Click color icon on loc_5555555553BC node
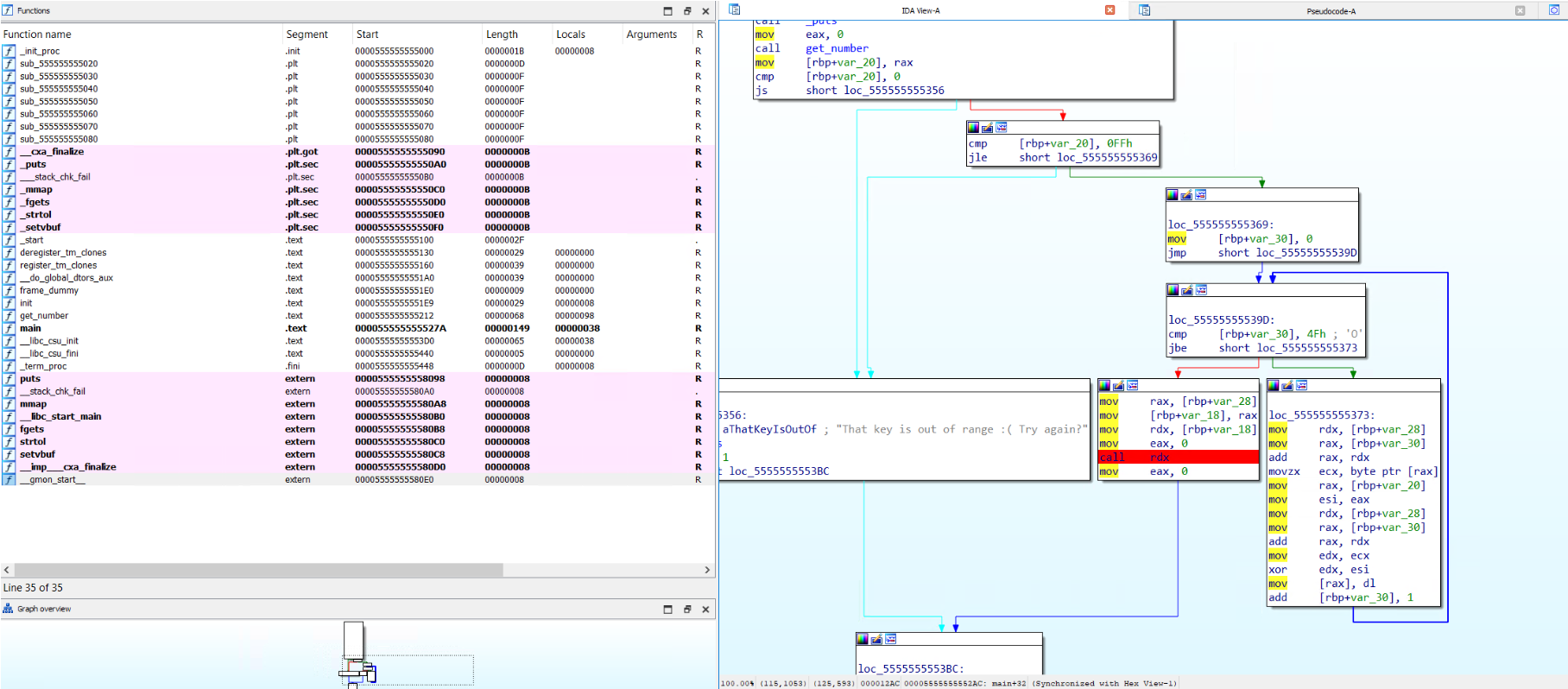This screenshot has width=1568, height=689. tap(863, 639)
